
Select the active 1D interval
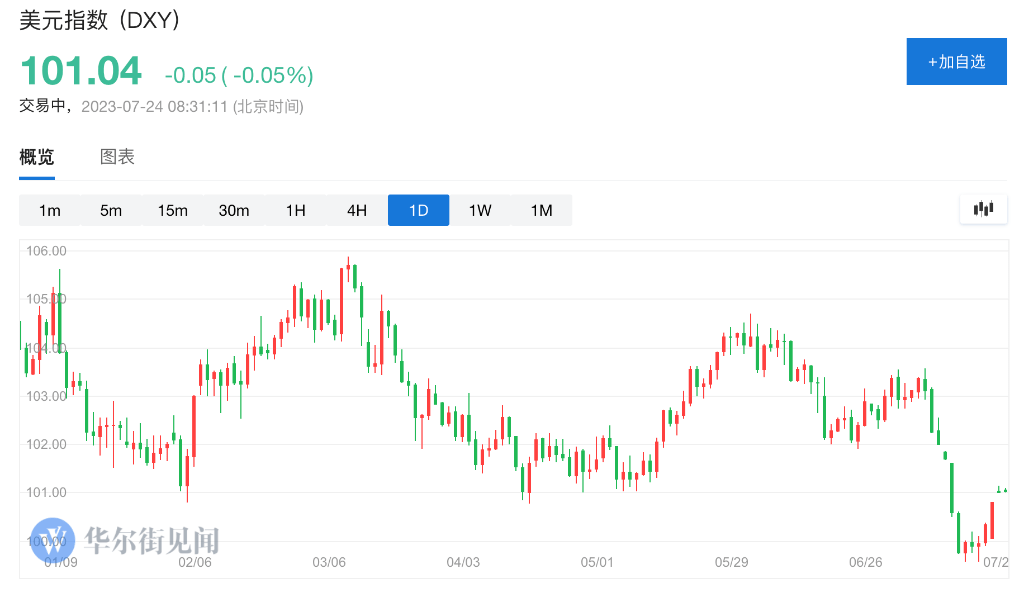[x=418, y=210]
